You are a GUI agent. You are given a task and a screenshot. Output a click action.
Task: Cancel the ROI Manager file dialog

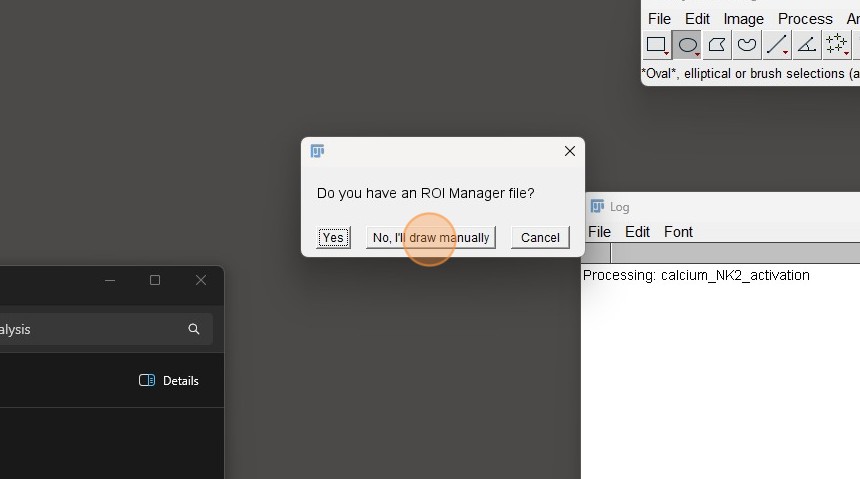pyautogui.click(x=540, y=237)
